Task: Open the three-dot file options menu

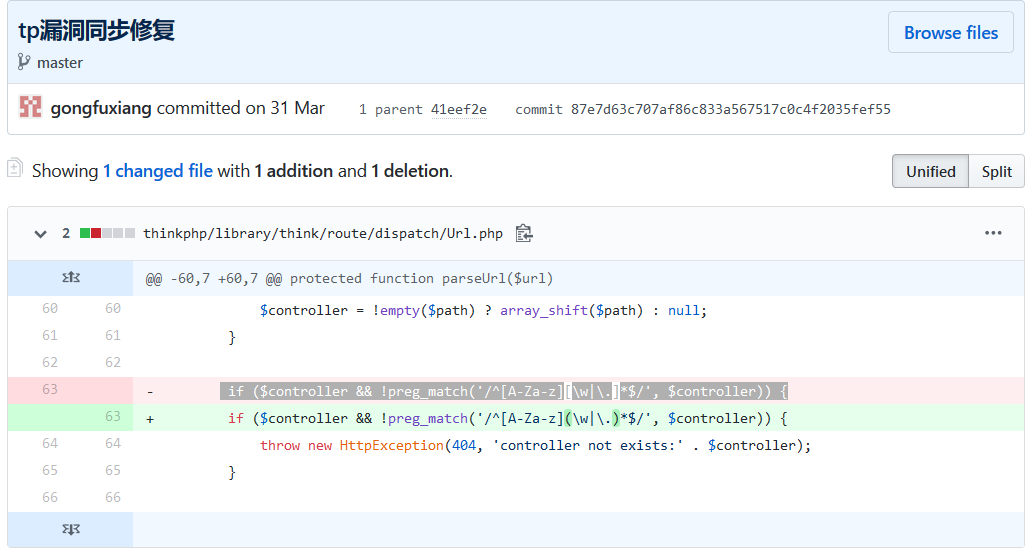Action: click(x=992, y=233)
